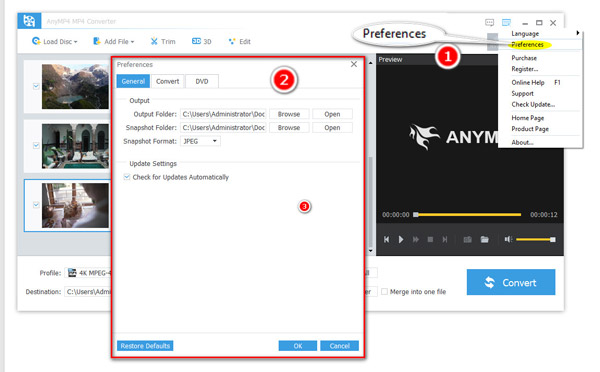Screen dimensions: 600x372
Task: Open the Output Folder location
Action: point(332,114)
